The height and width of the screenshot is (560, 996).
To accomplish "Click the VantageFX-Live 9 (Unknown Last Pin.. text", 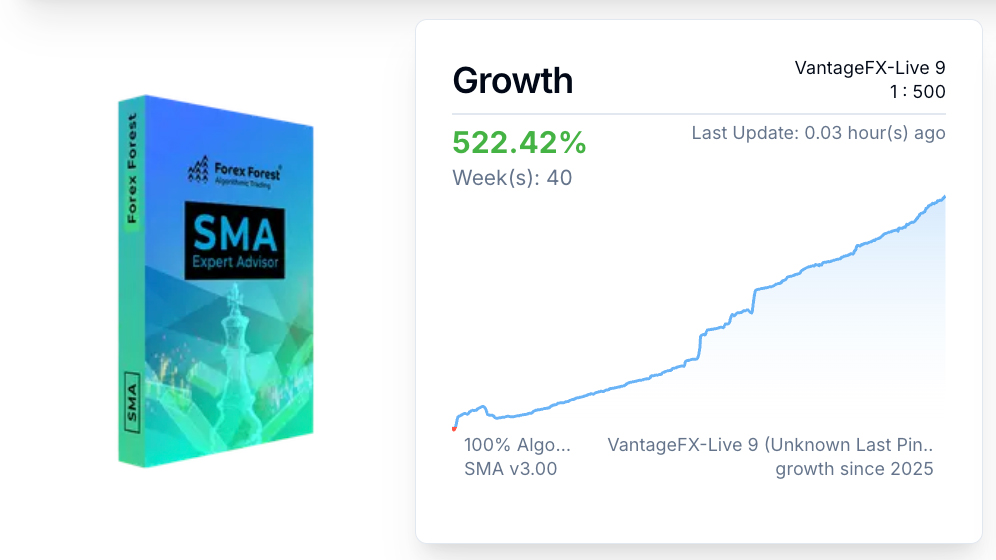I will pyautogui.click(x=770, y=445).
